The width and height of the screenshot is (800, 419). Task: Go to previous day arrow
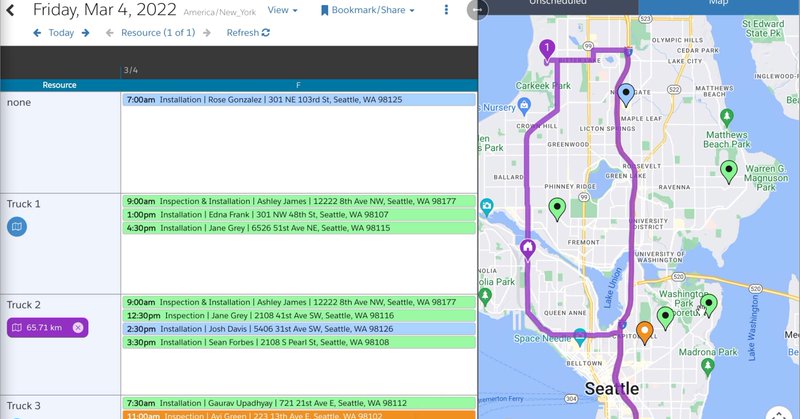pos(37,33)
